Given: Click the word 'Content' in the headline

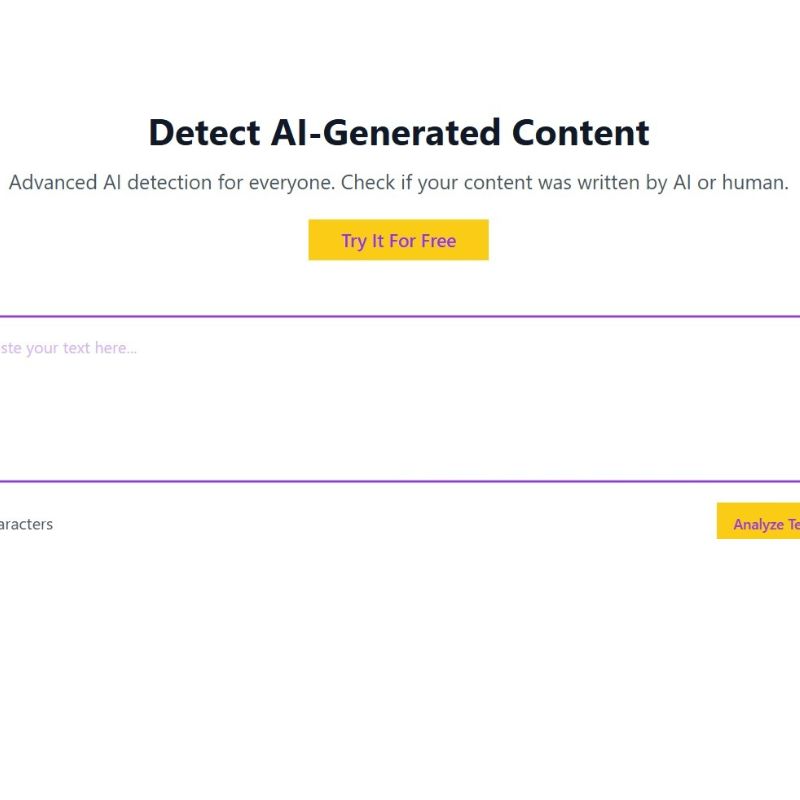Looking at the screenshot, I should pos(581,133).
